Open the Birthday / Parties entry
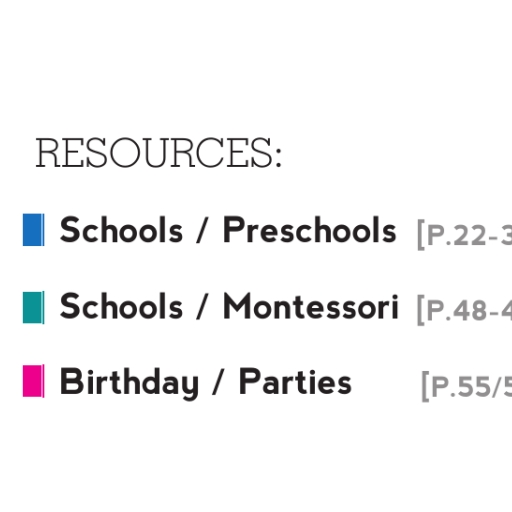Image resolution: width=512 pixels, height=512 pixels. 206,383
